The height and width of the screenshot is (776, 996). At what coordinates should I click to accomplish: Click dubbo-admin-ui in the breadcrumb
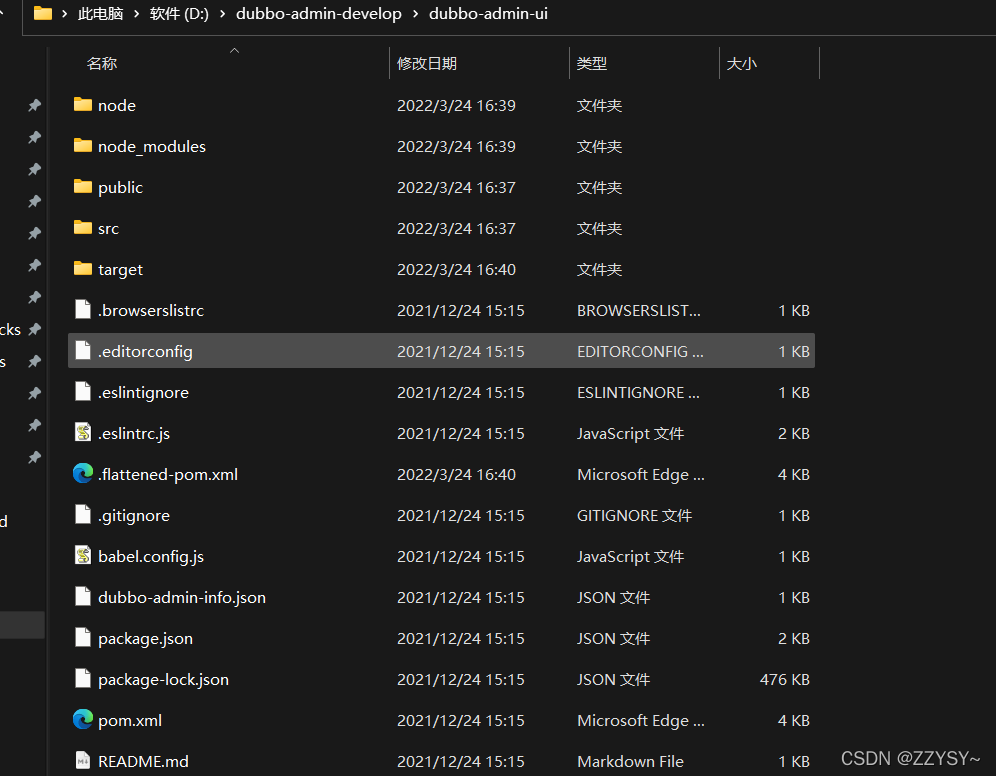pyautogui.click(x=488, y=13)
